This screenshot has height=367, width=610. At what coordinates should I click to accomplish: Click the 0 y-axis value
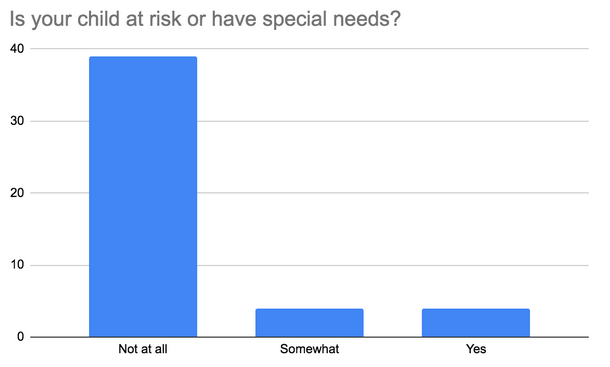21,337
